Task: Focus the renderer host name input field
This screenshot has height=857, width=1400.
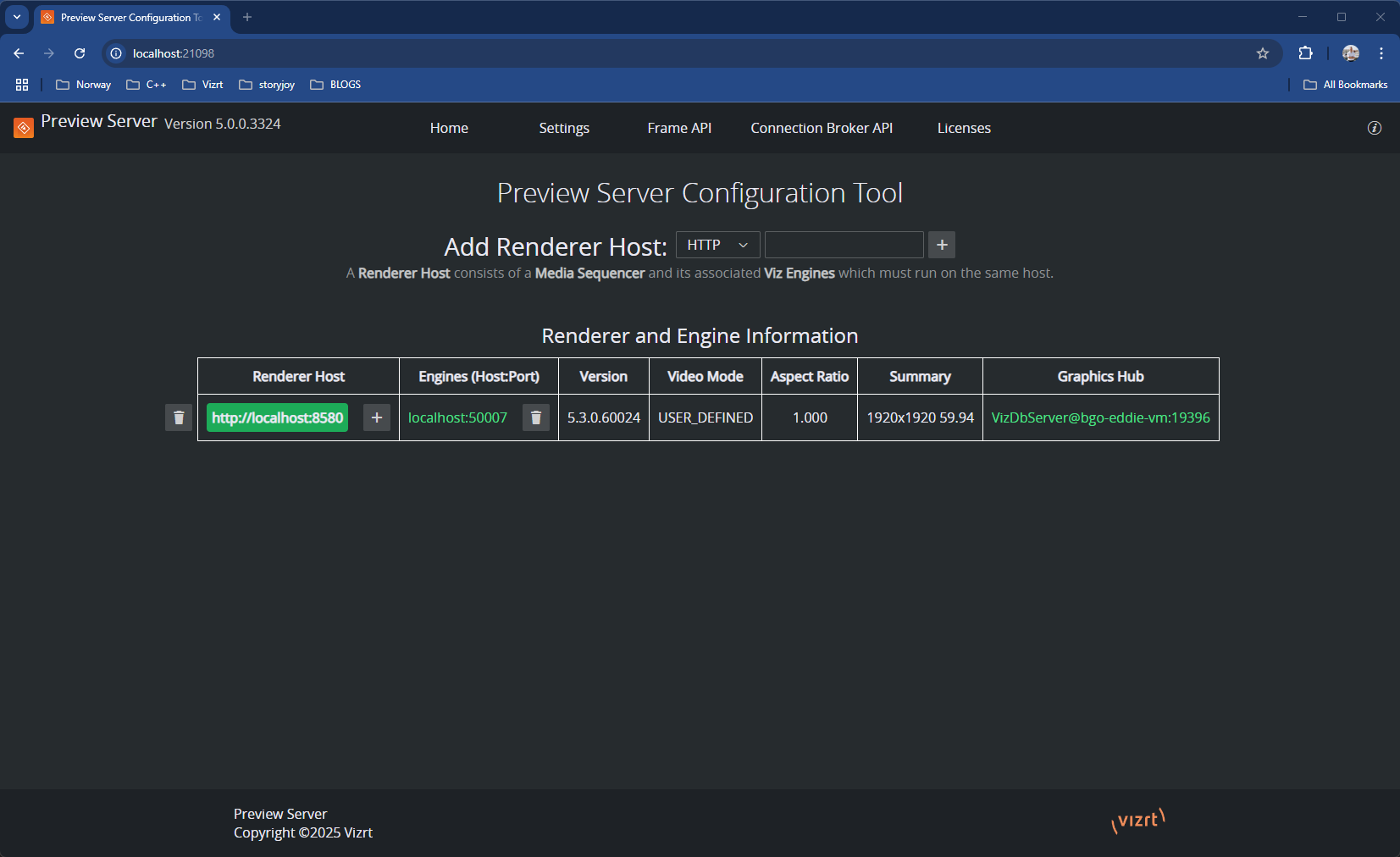Action: pos(844,245)
